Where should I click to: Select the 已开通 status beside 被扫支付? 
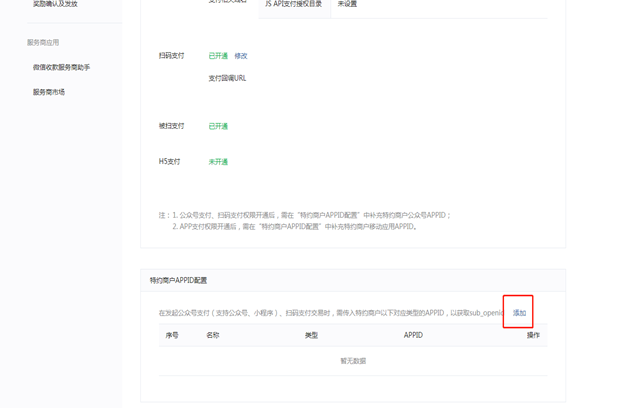point(218,126)
